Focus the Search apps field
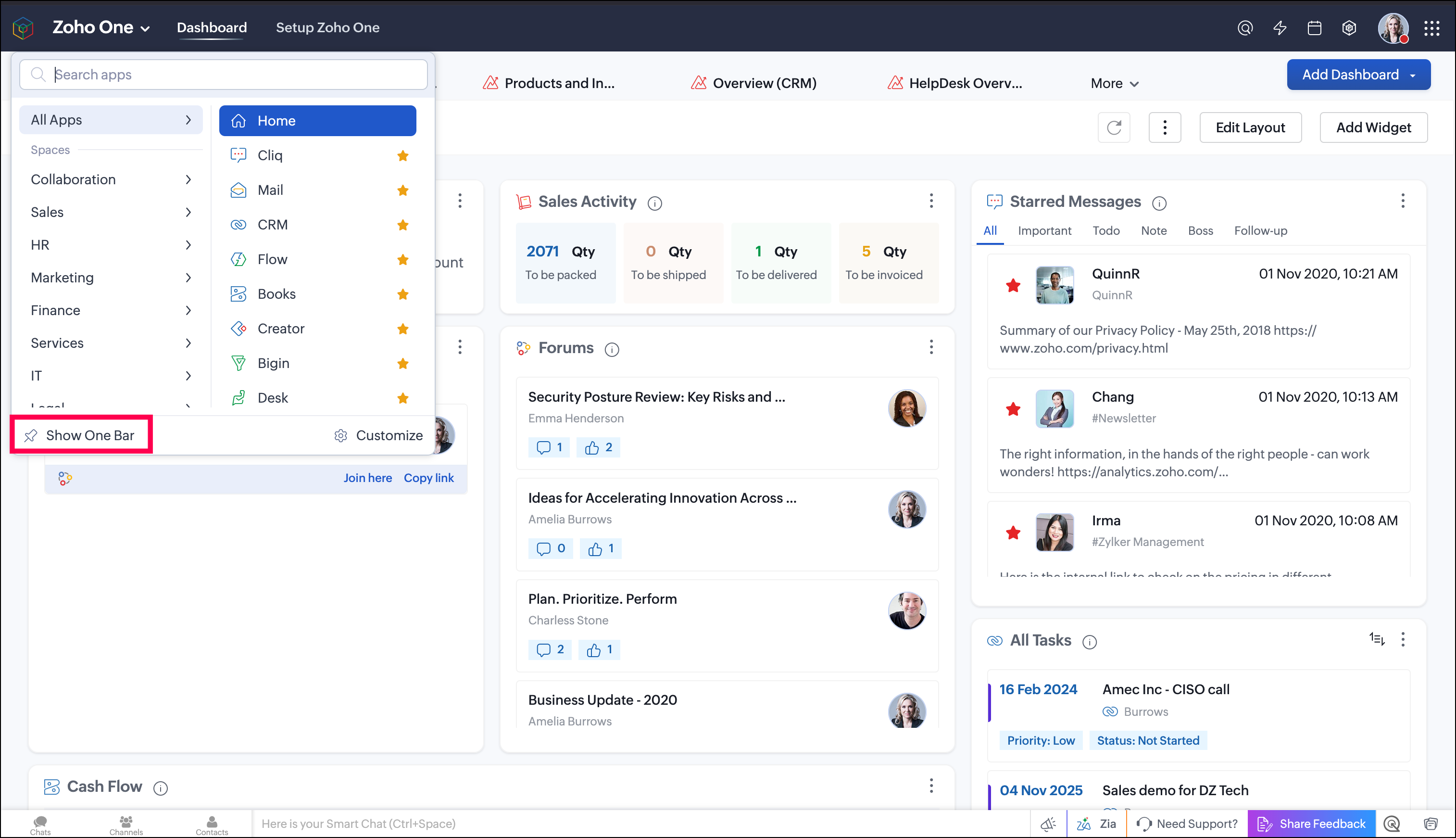Viewport: 1456px width, 838px height. pos(223,75)
